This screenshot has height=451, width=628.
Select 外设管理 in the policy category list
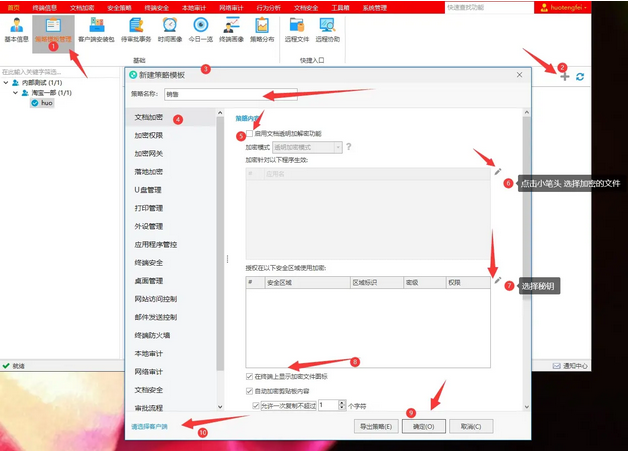[x=149, y=226]
